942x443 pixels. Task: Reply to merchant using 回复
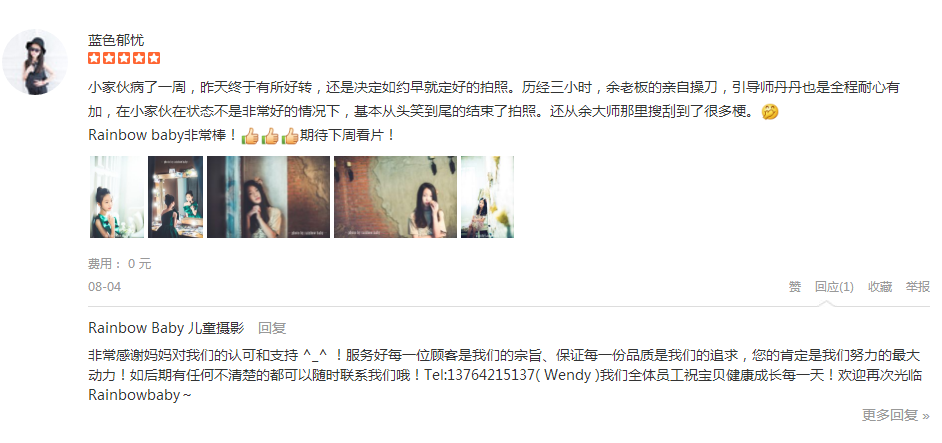tap(272, 328)
